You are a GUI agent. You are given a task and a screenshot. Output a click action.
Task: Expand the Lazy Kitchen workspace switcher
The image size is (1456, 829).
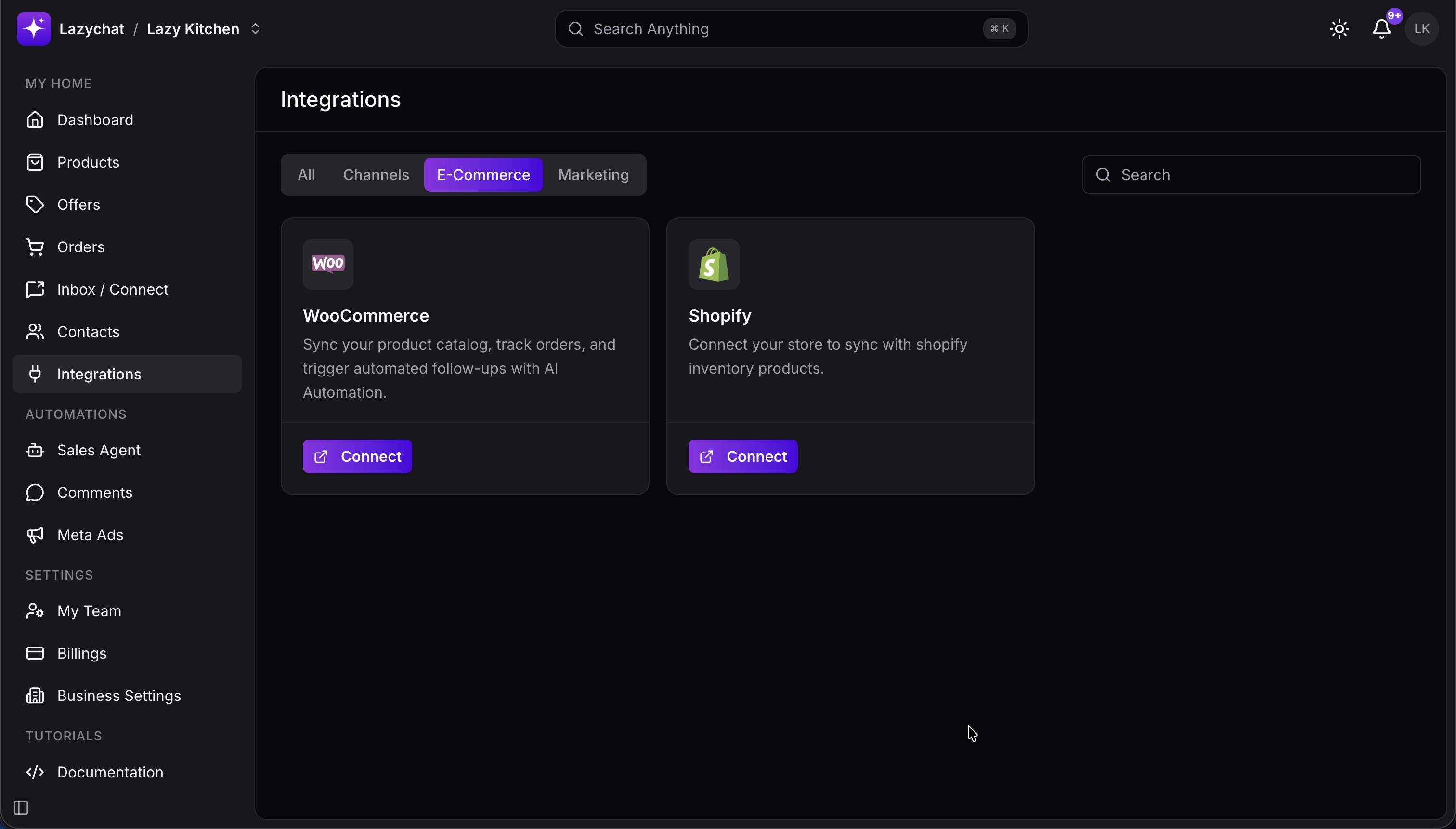(255, 29)
